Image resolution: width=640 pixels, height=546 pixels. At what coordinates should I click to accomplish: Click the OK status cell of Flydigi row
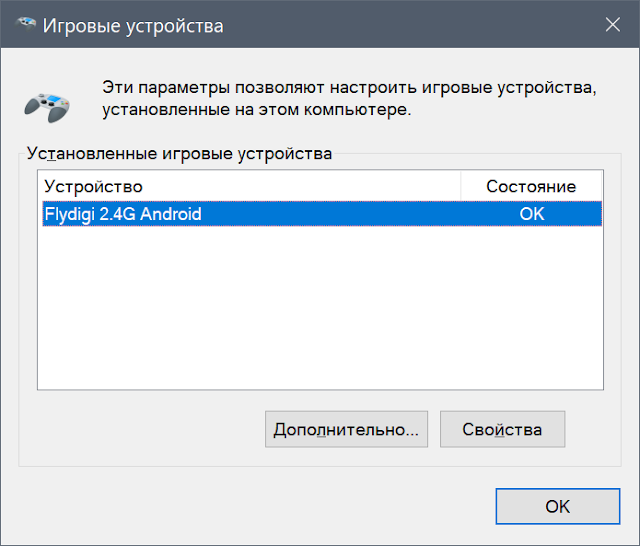point(531,213)
